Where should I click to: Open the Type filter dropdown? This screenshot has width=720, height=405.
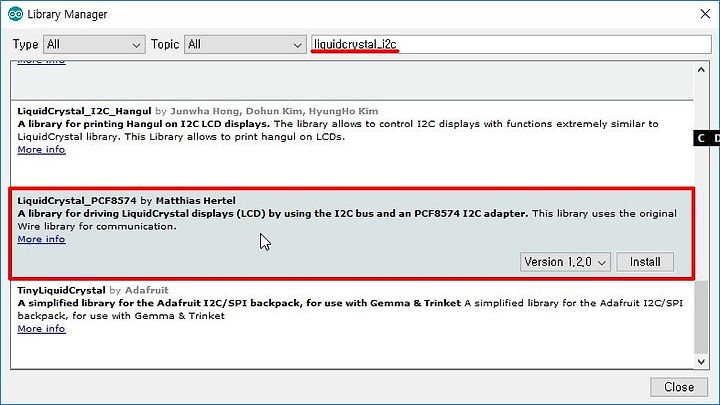94,45
